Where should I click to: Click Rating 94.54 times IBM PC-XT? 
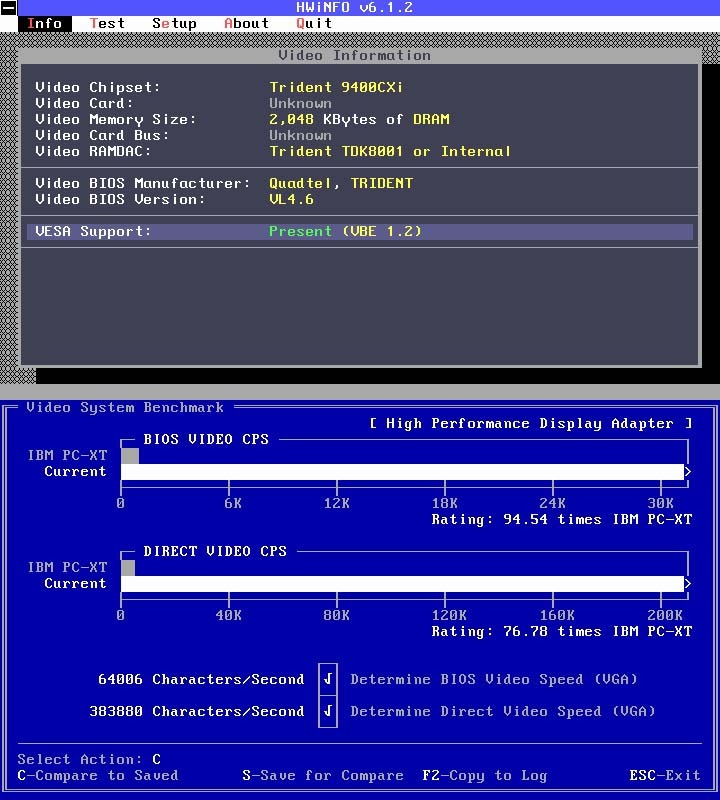click(x=562, y=519)
